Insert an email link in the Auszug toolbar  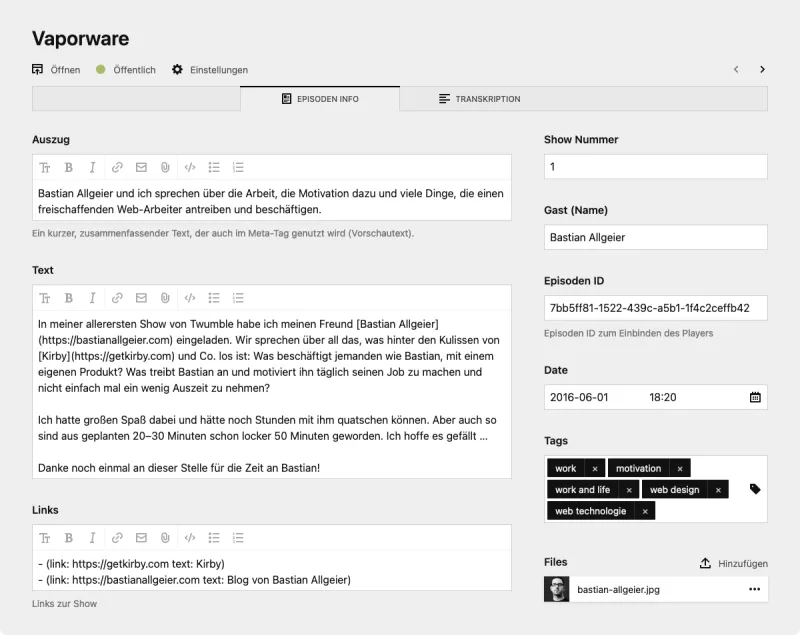point(141,167)
